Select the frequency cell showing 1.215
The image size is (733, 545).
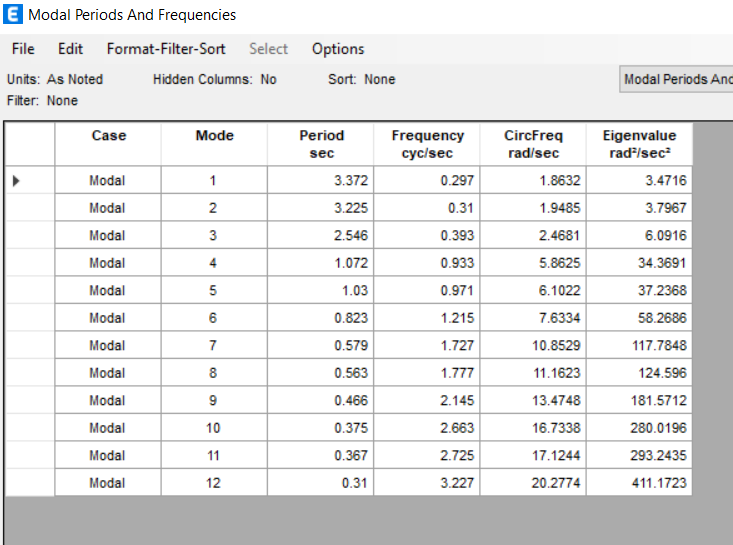point(427,318)
